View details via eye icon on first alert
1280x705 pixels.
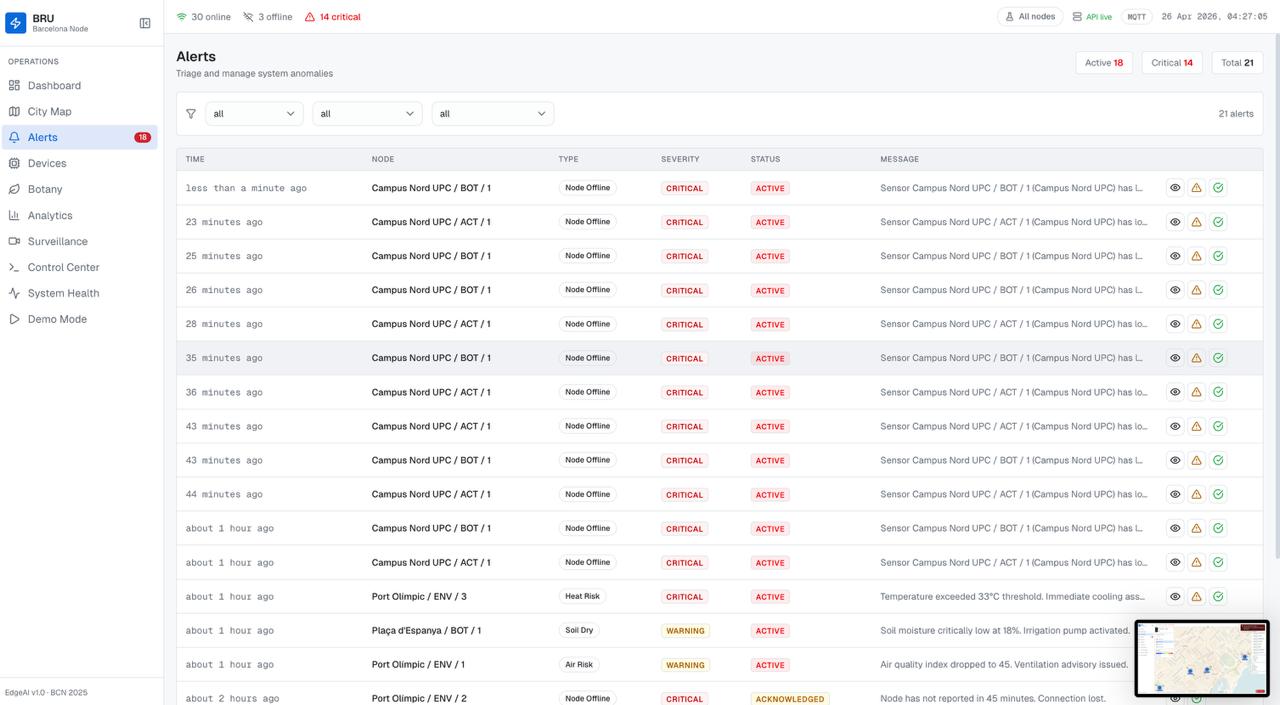tap(1175, 188)
